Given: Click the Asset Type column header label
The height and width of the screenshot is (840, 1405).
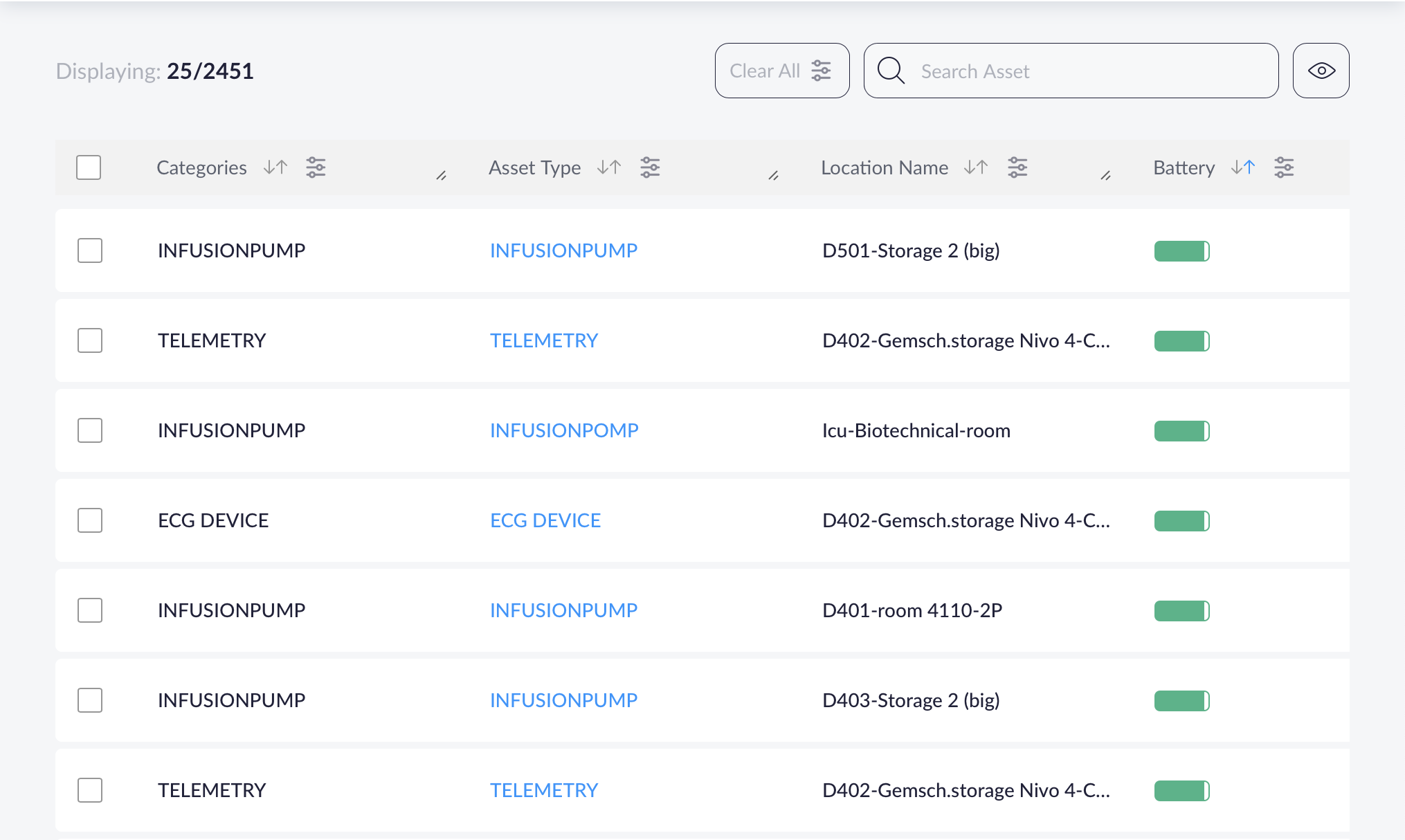Looking at the screenshot, I should [534, 167].
